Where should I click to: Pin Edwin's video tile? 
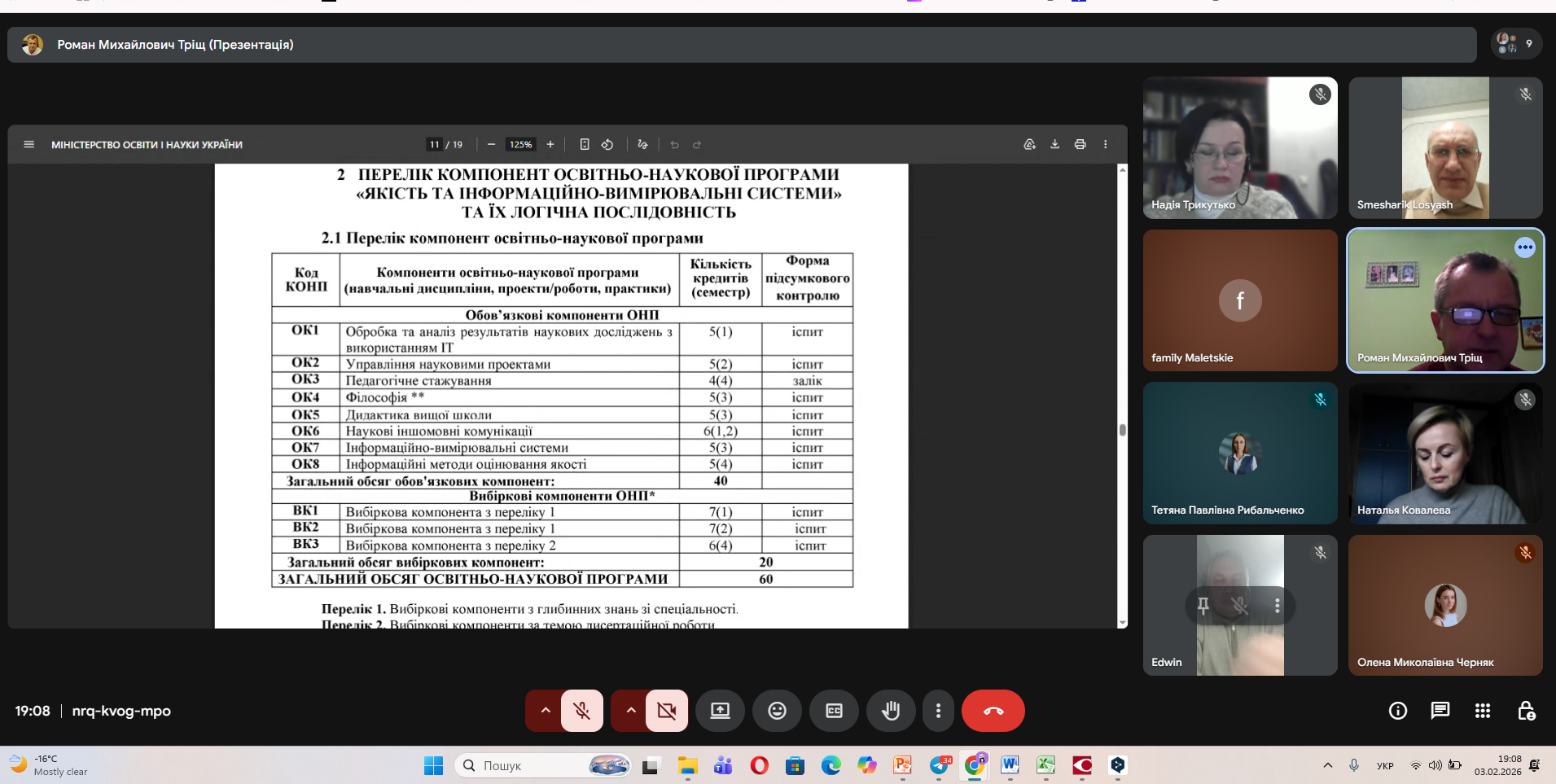[x=1203, y=606]
